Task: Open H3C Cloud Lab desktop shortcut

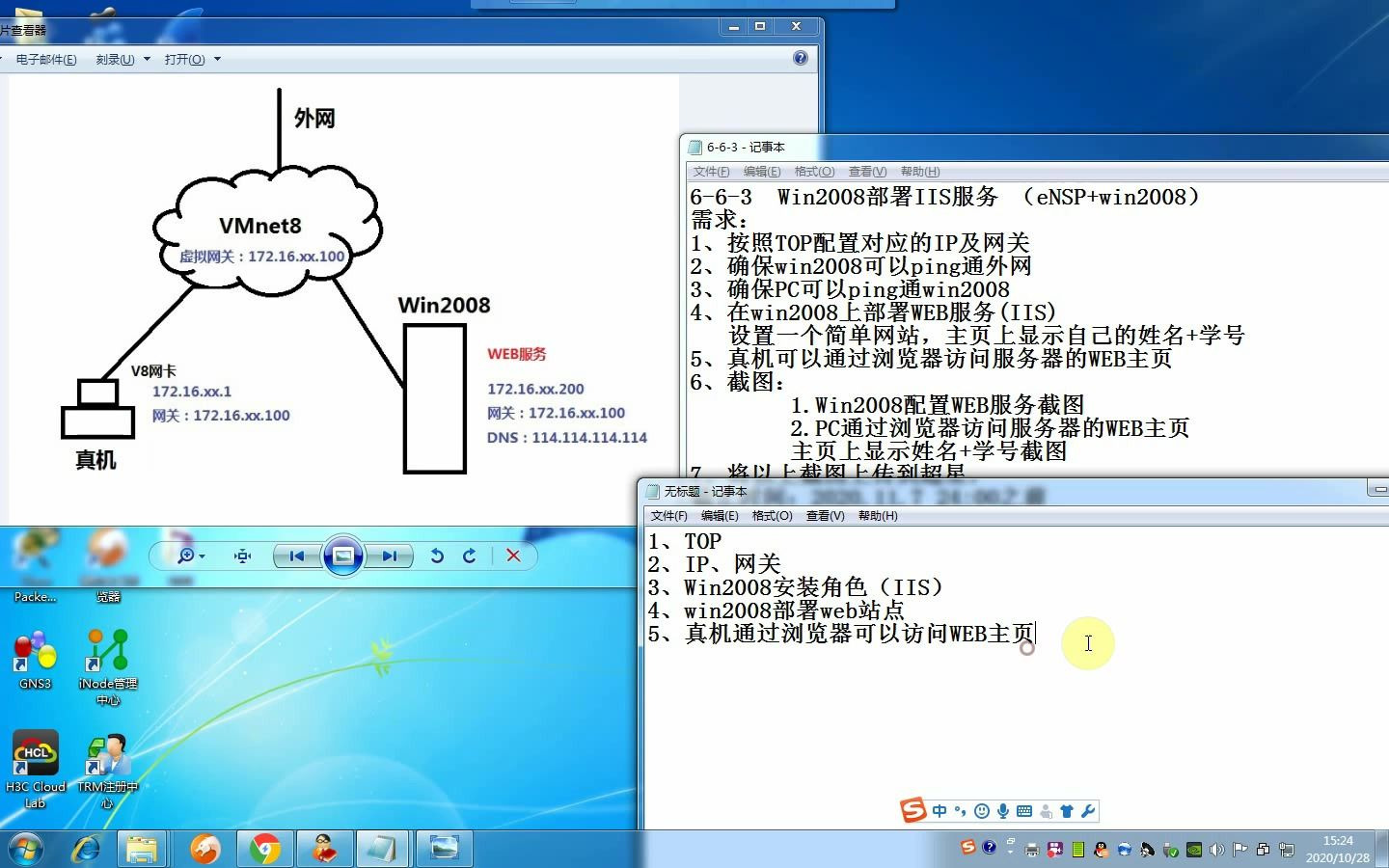Action: click(x=36, y=769)
